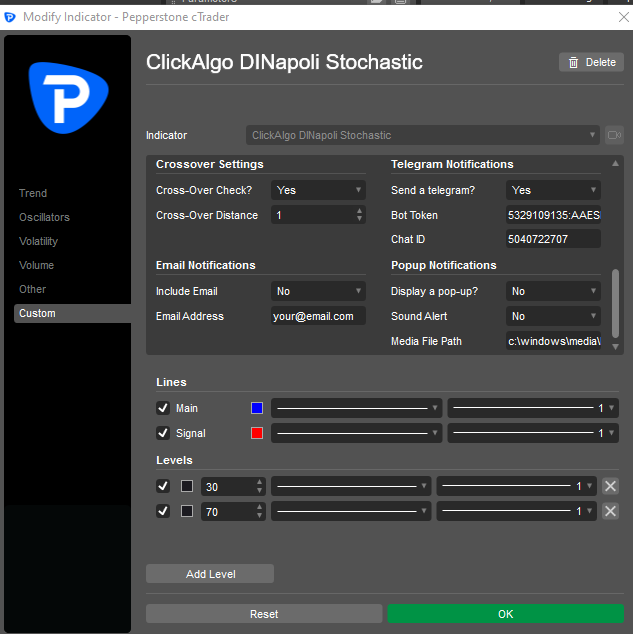Toggle the level 30 checkbox

point(163,486)
